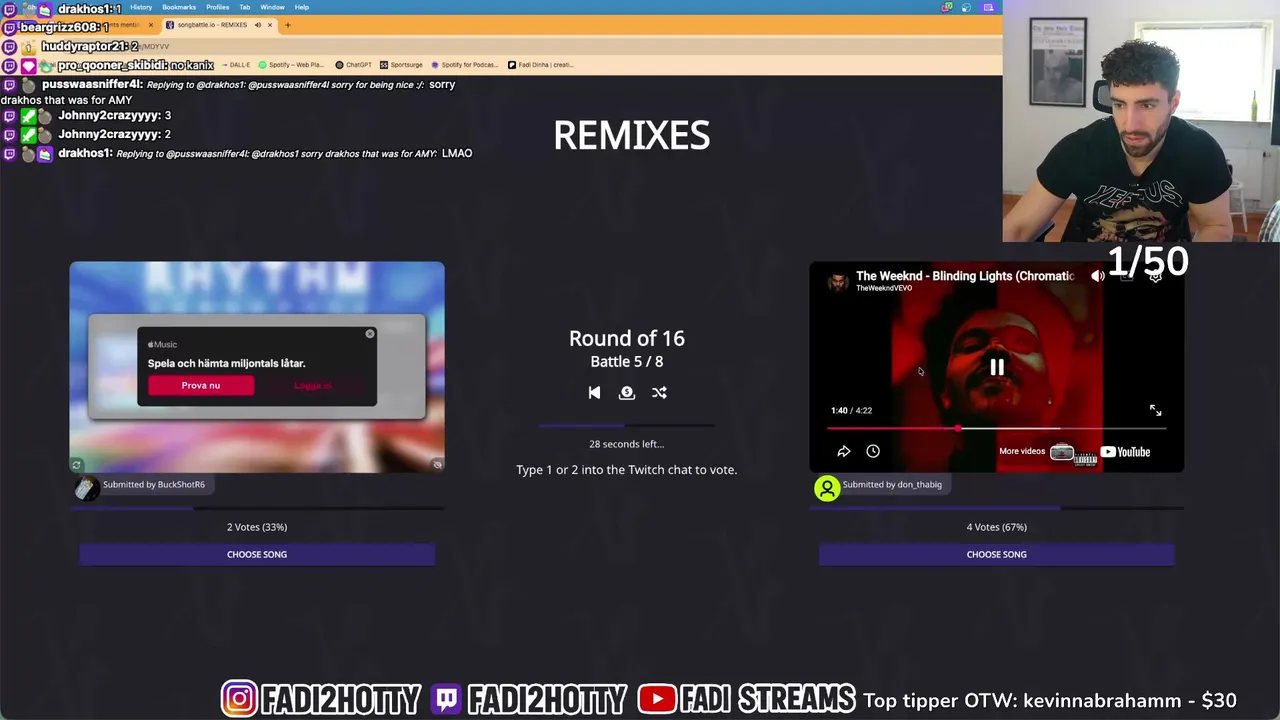Open the Help menu
1280x720 pixels.
(x=301, y=7)
